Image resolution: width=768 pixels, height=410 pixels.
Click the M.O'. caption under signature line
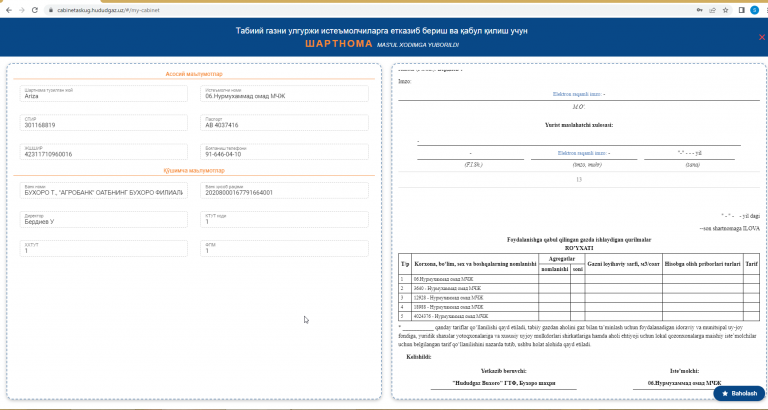(x=579, y=106)
